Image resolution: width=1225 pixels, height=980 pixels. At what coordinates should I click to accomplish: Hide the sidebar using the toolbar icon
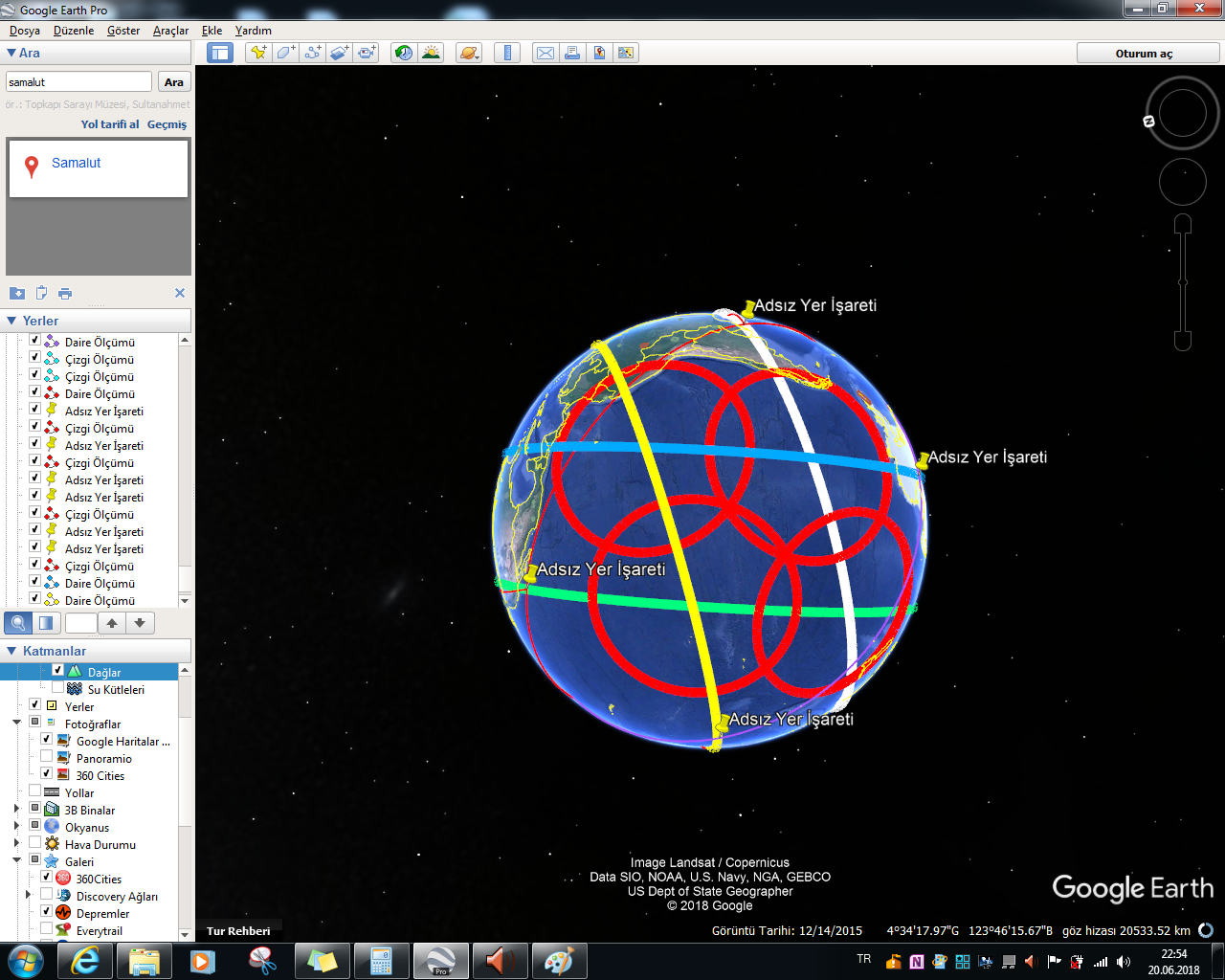click(220, 53)
